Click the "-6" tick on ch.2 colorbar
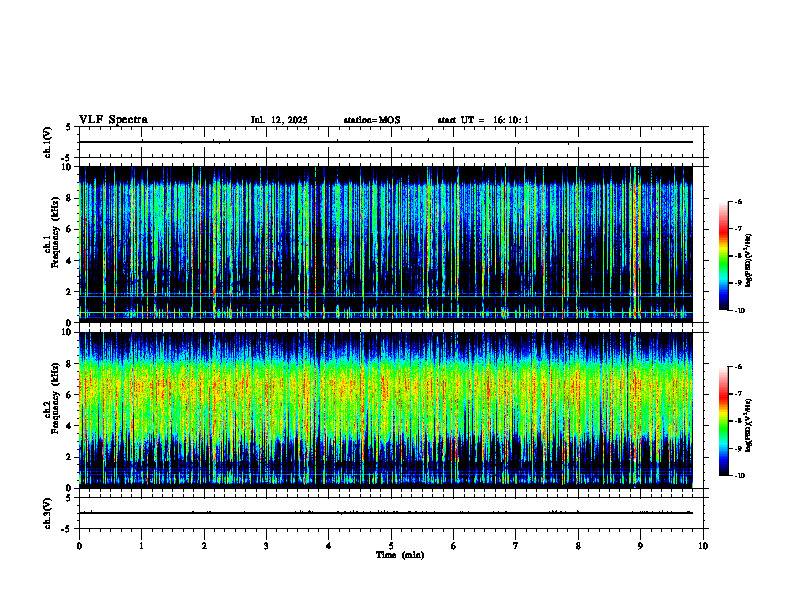Image resolution: width=792 pixels, height=612 pixels. point(738,367)
